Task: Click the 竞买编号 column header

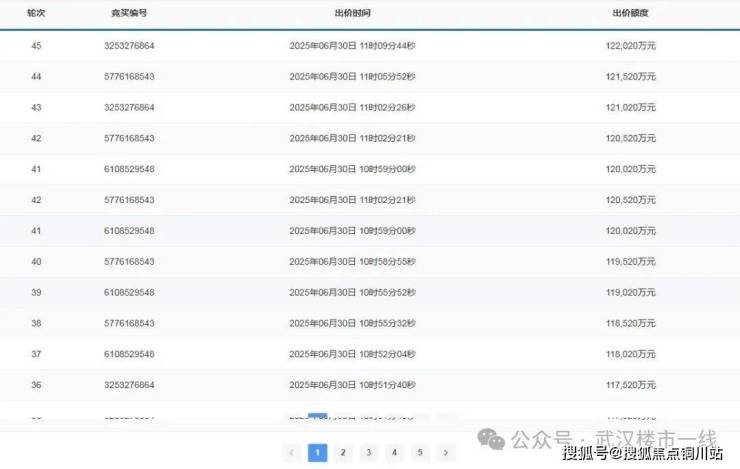Action: point(129,14)
